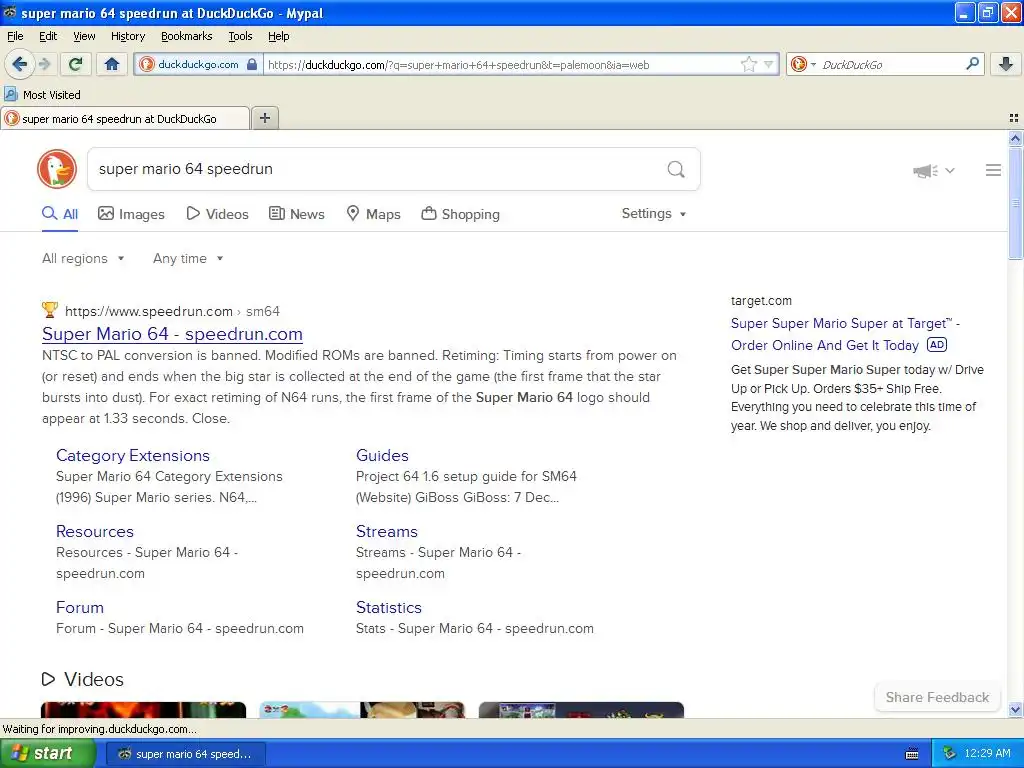
Task: Open the third video thumbnail
Action: (581, 710)
